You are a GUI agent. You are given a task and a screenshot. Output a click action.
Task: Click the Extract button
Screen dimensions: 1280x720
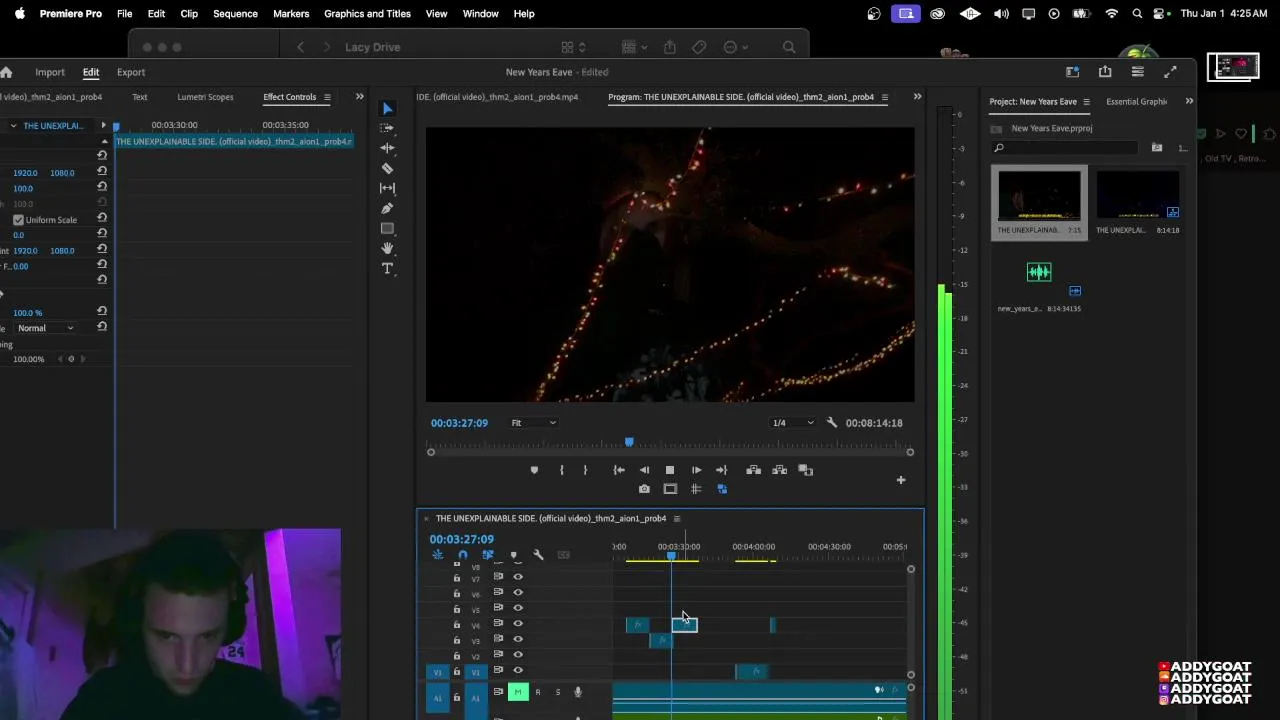[x=779, y=470]
